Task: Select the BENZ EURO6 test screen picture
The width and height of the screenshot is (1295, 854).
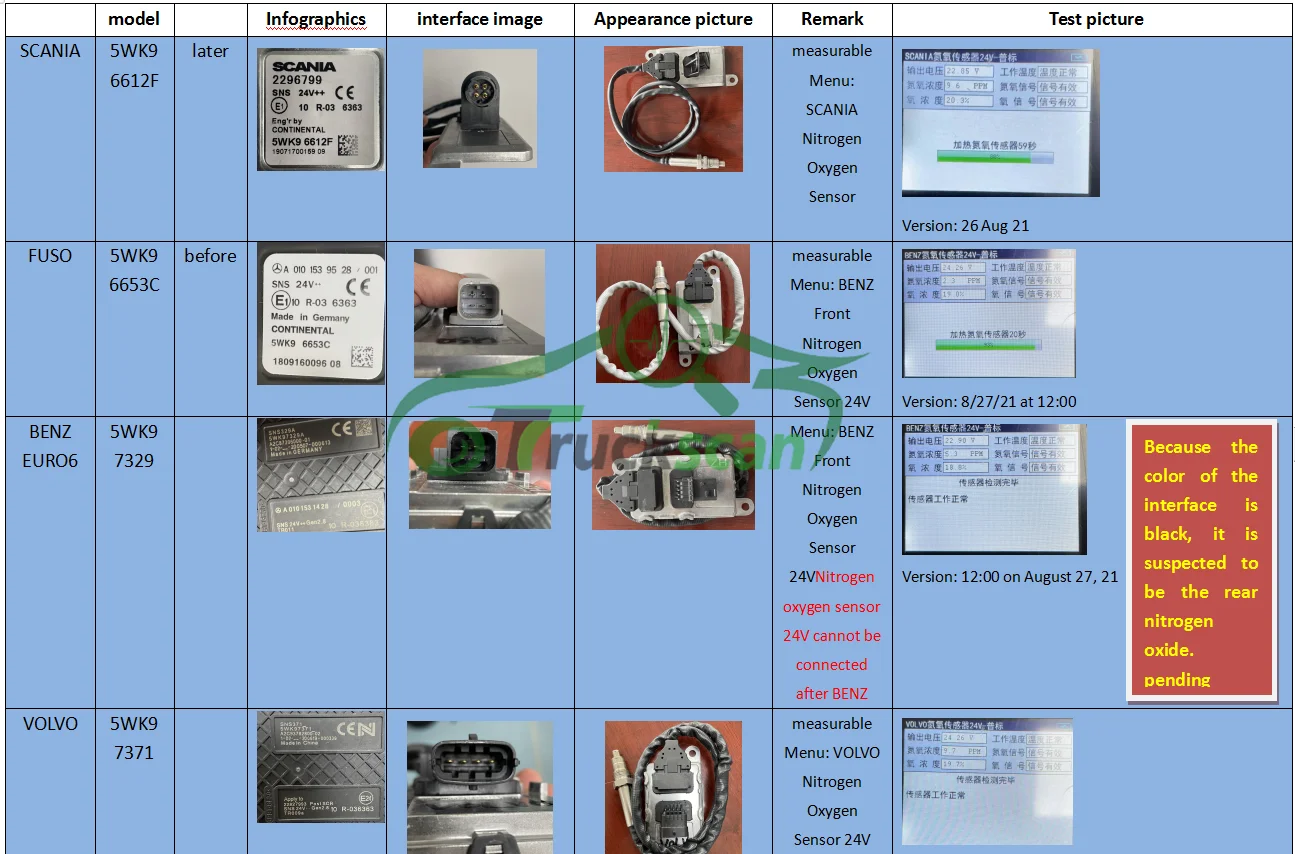Action: 994,490
